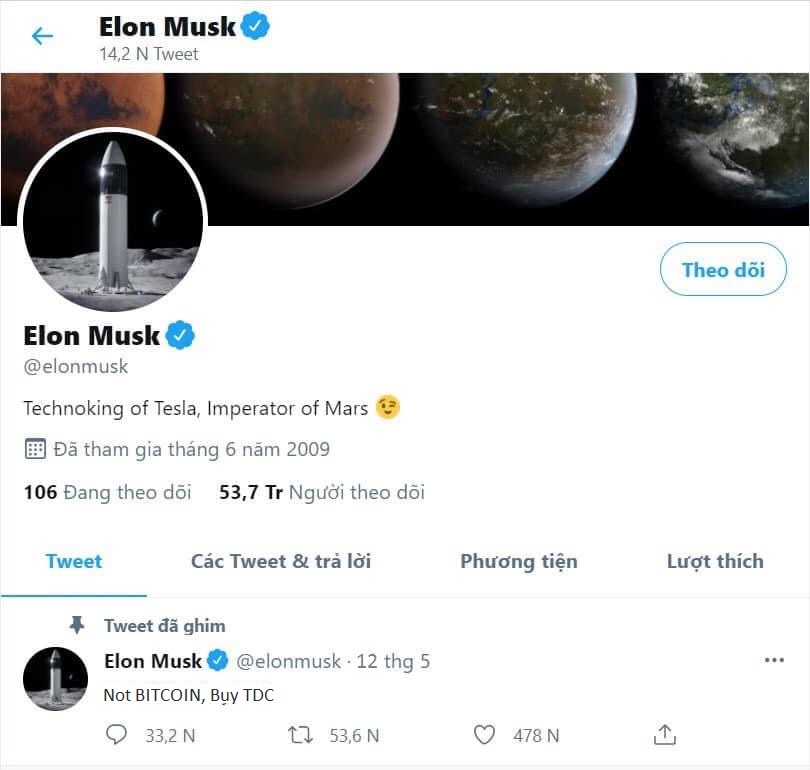The width and height of the screenshot is (810, 770).
Task: Click the back arrow icon
Action: click(42, 37)
